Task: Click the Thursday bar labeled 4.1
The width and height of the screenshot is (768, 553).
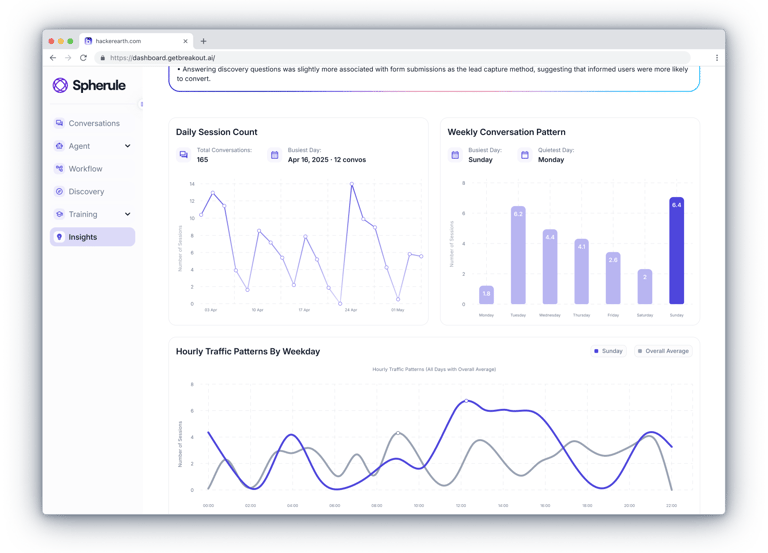Action: [x=581, y=271]
